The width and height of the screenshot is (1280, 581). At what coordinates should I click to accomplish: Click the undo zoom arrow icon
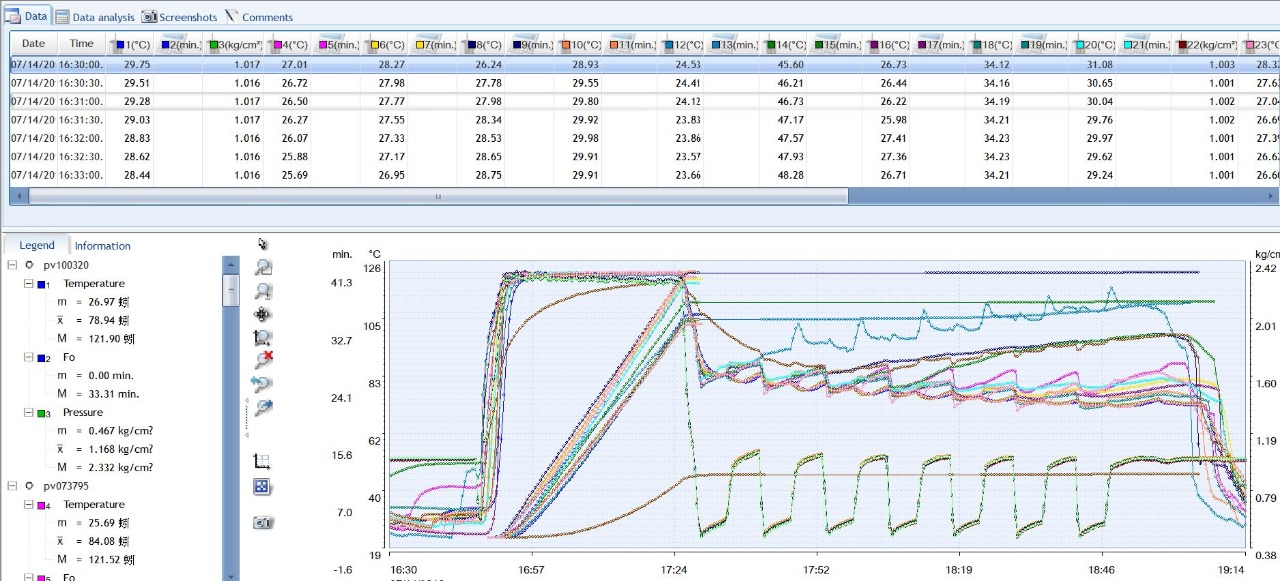263,384
